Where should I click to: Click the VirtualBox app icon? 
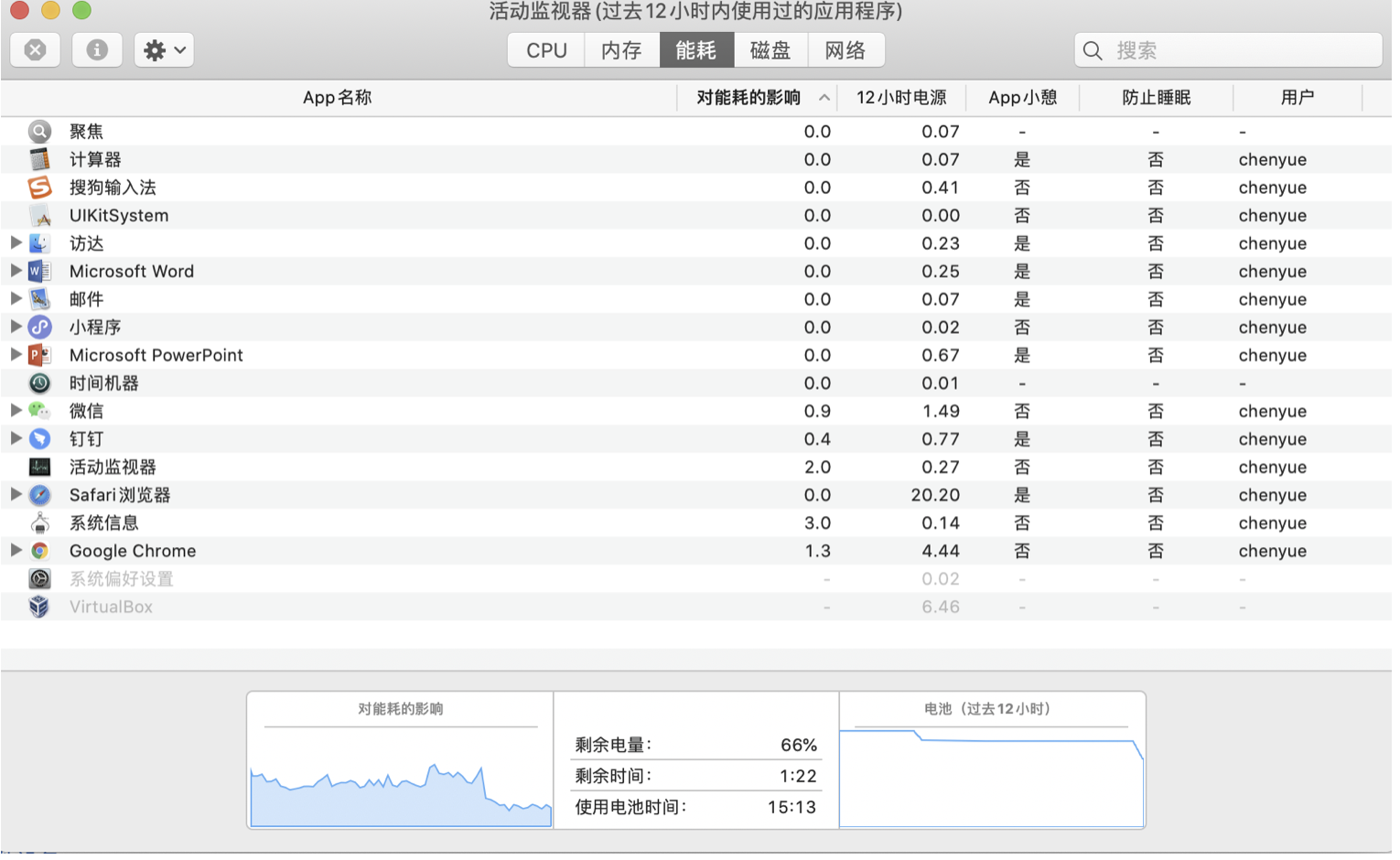pos(39,607)
